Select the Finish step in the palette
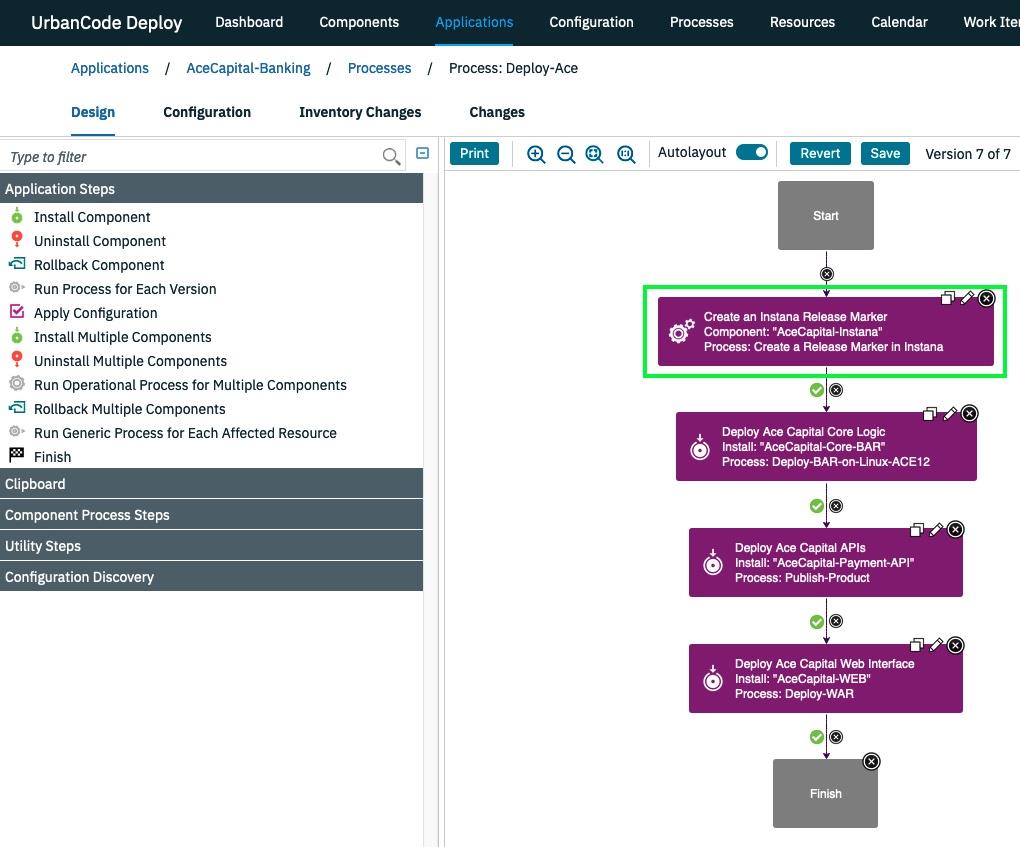The image size is (1020, 847). pos(52,457)
